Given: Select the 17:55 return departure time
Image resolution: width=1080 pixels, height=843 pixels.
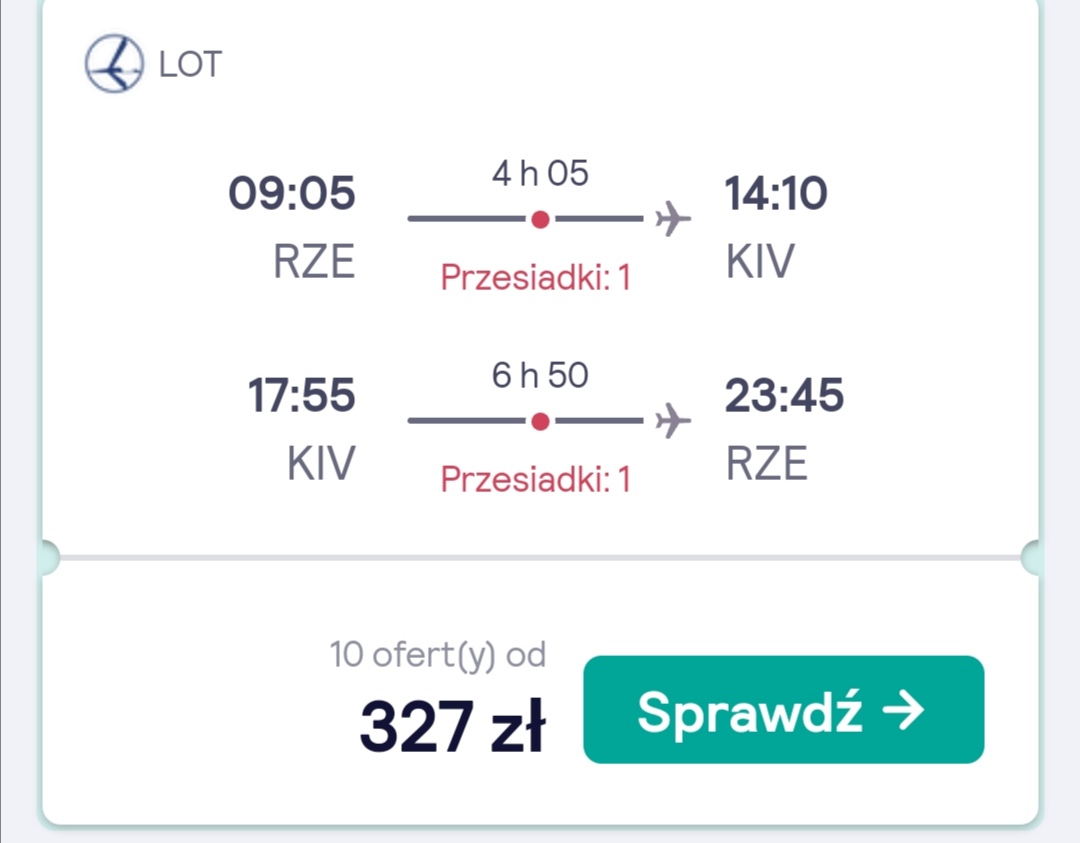Looking at the screenshot, I should click(302, 395).
